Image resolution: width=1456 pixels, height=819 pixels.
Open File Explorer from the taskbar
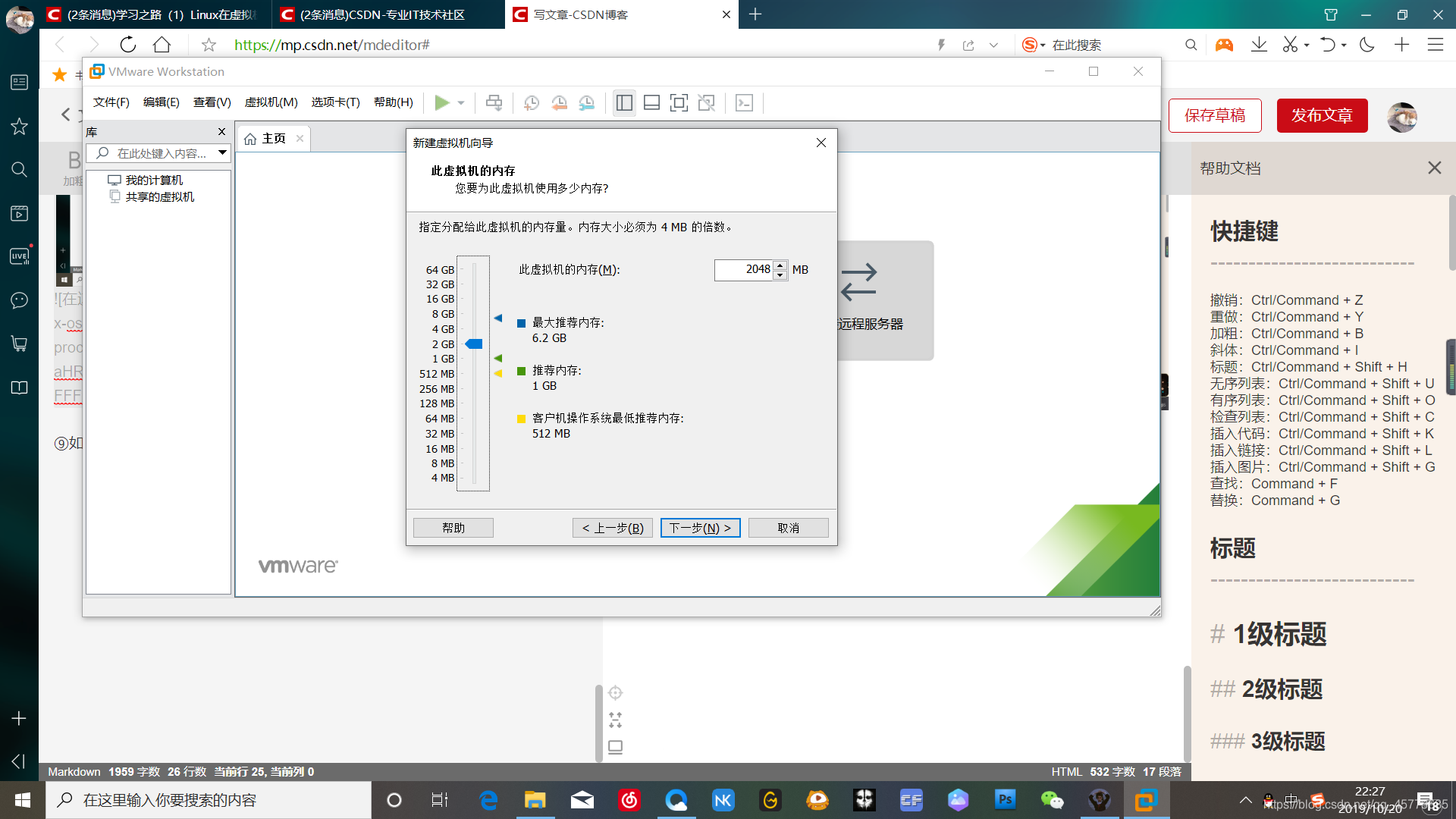pos(535,800)
